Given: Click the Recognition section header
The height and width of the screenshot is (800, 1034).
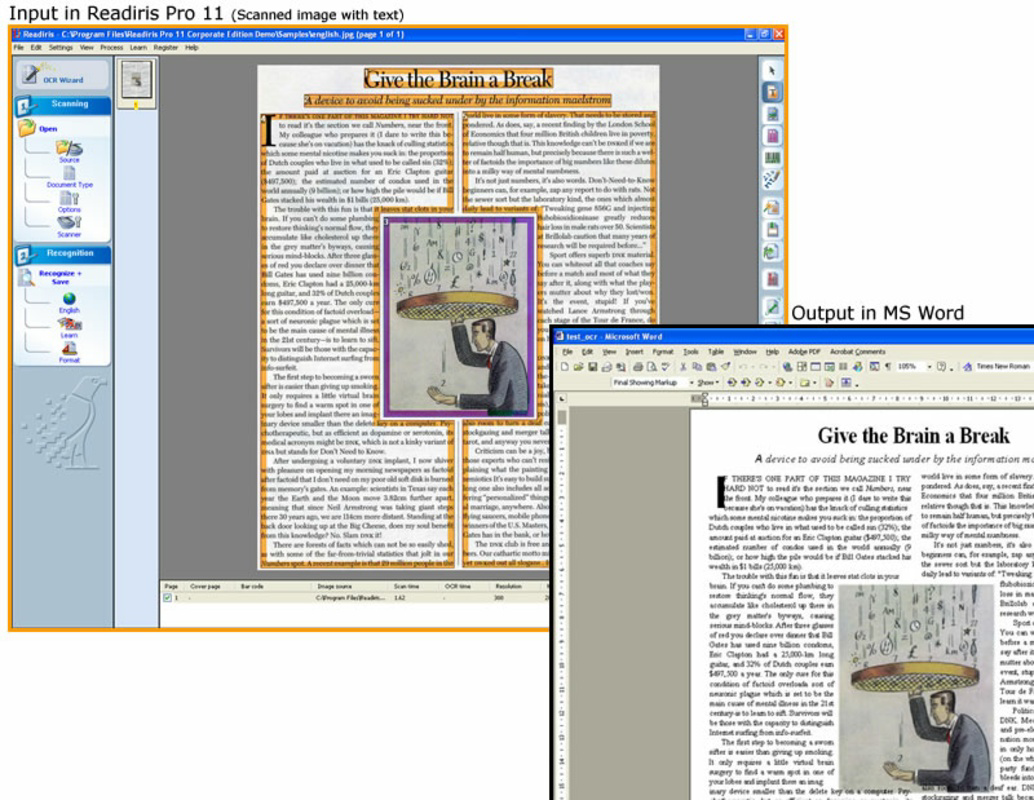Looking at the screenshot, I should pyautogui.click(x=63, y=253).
